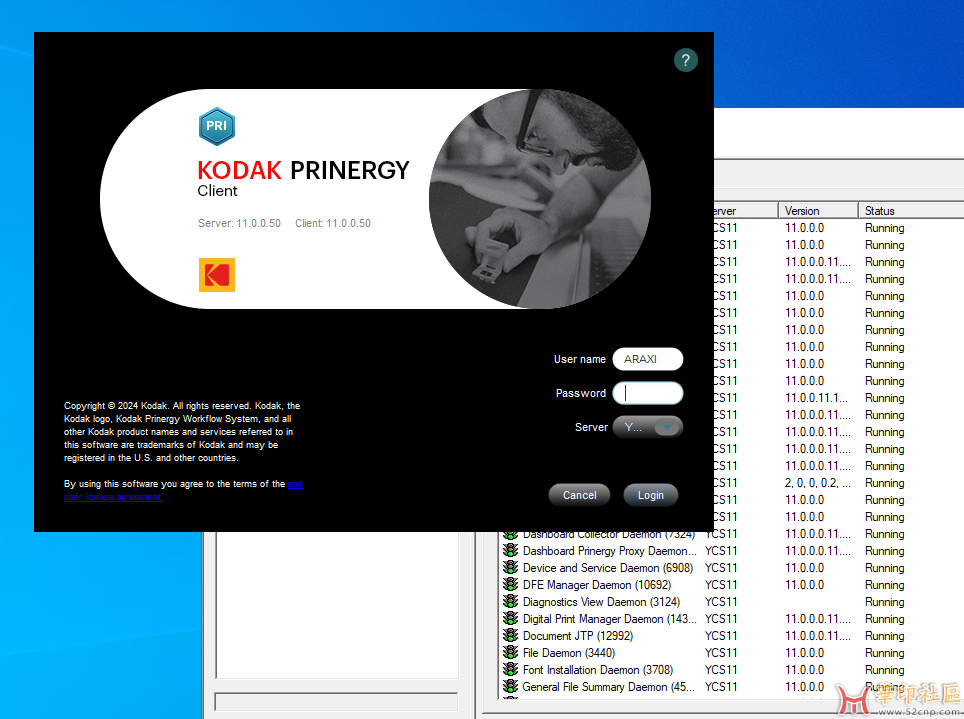
Task: Open the Server dropdown list
Action: 647,427
